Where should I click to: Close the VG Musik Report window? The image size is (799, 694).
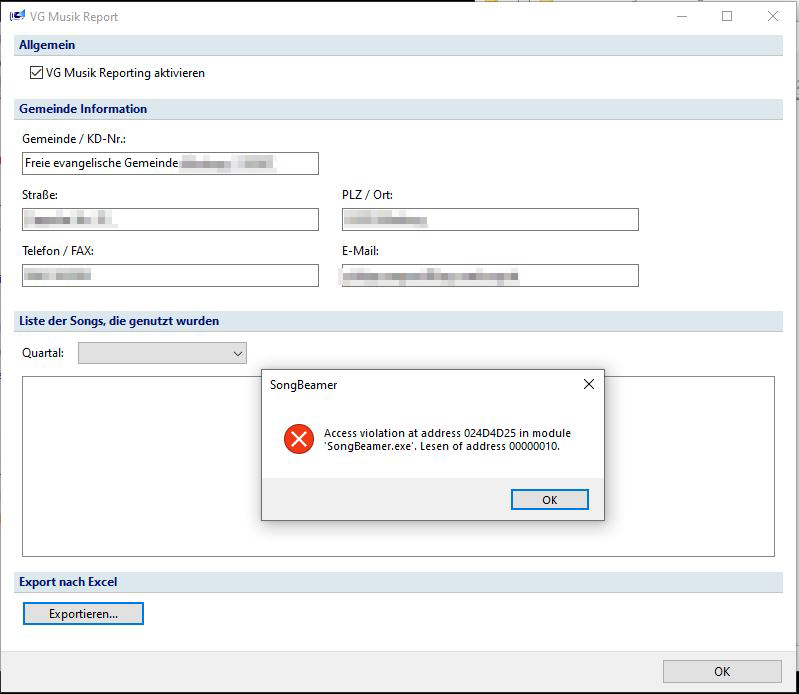click(773, 16)
